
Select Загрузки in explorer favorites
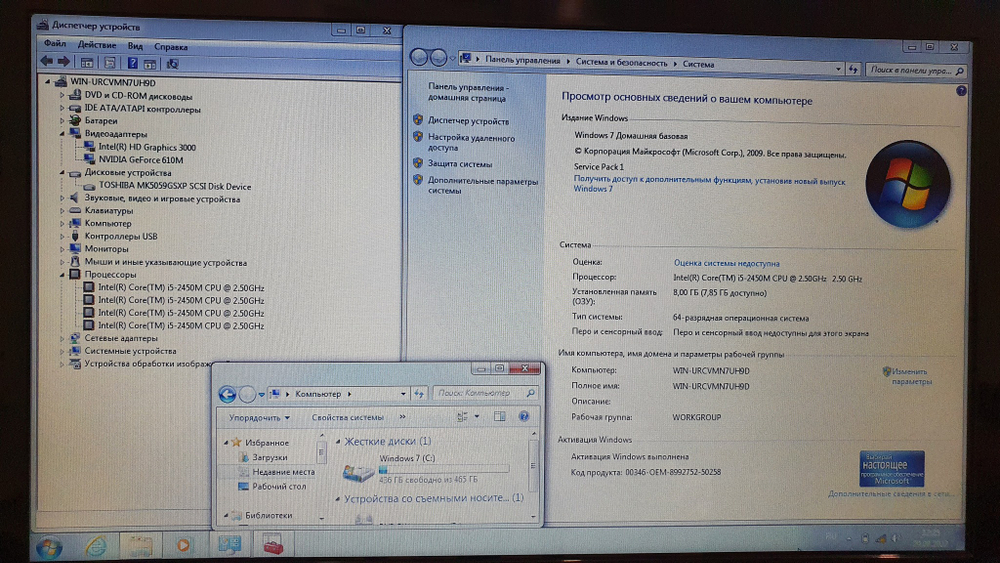[x=269, y=457]
